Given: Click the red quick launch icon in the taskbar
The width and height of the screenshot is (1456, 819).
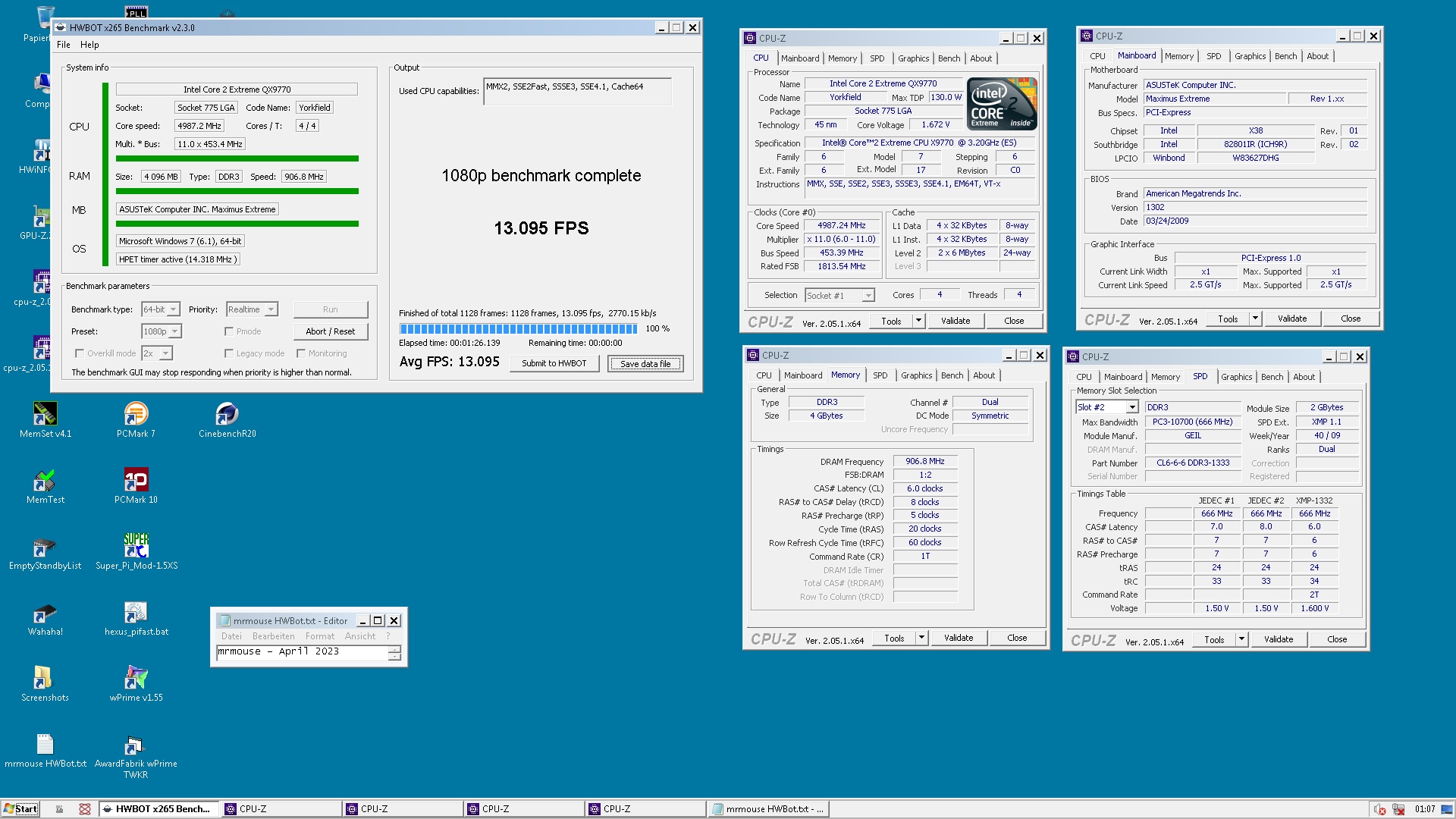Looking at the screenshot, I should tap(85, 809).
